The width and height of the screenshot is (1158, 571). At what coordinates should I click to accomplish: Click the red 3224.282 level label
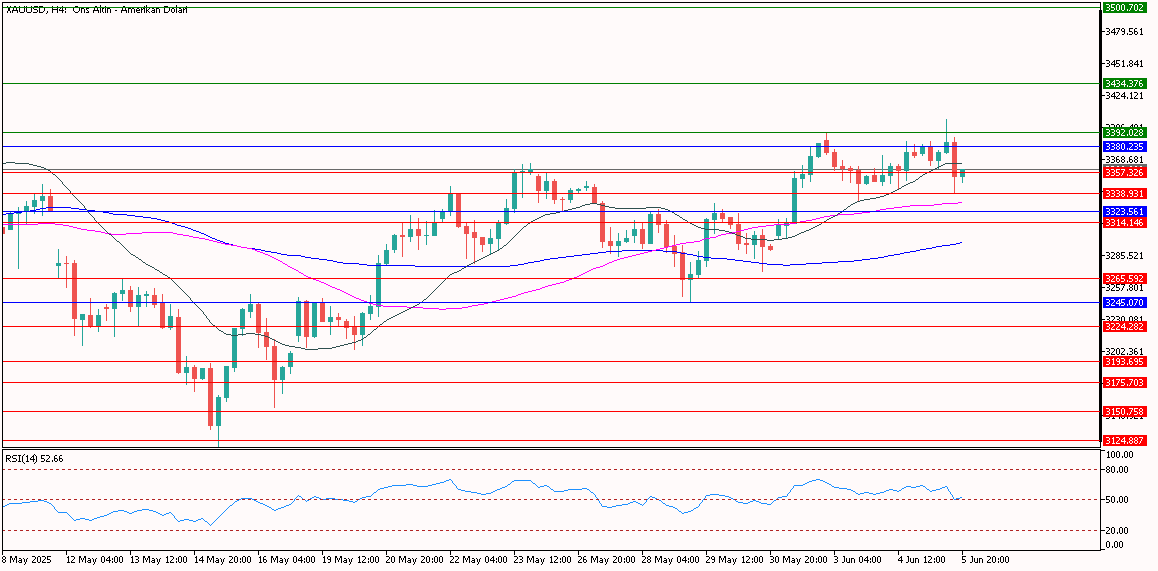[1123, 326]
